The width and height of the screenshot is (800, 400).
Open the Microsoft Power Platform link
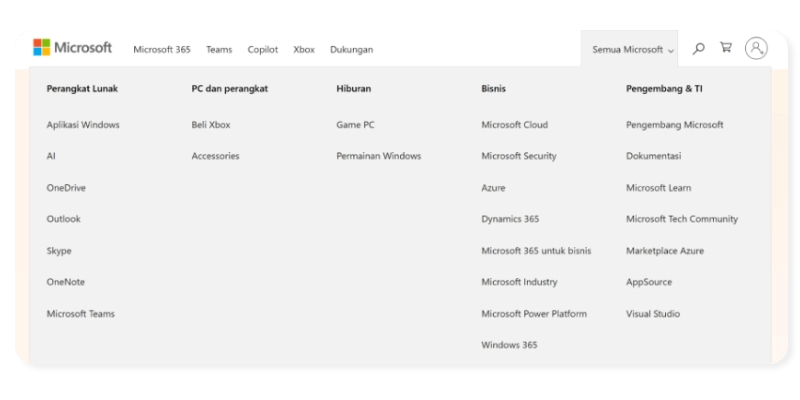(x=534, y=314)
